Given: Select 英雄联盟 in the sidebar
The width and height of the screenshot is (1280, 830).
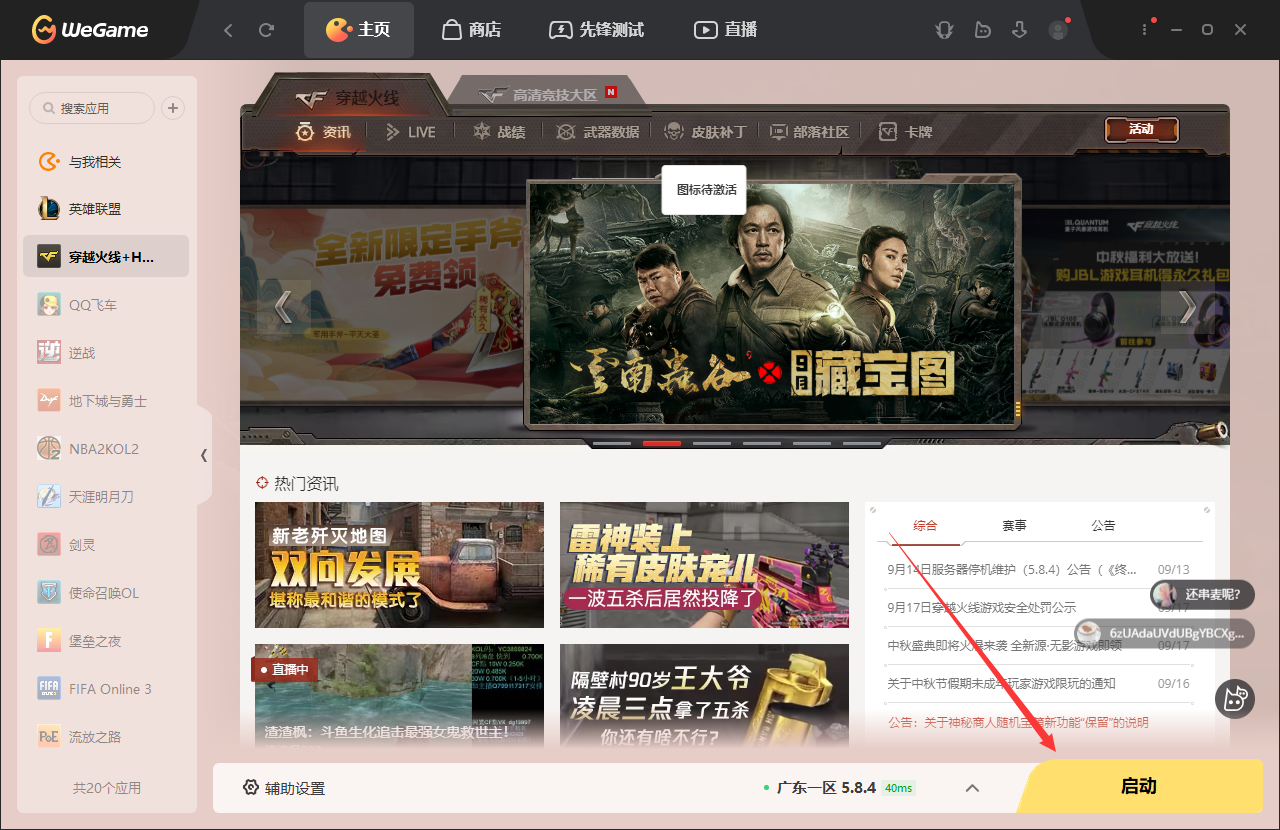Looking at the screenshot, I should [x=106, y=209].
